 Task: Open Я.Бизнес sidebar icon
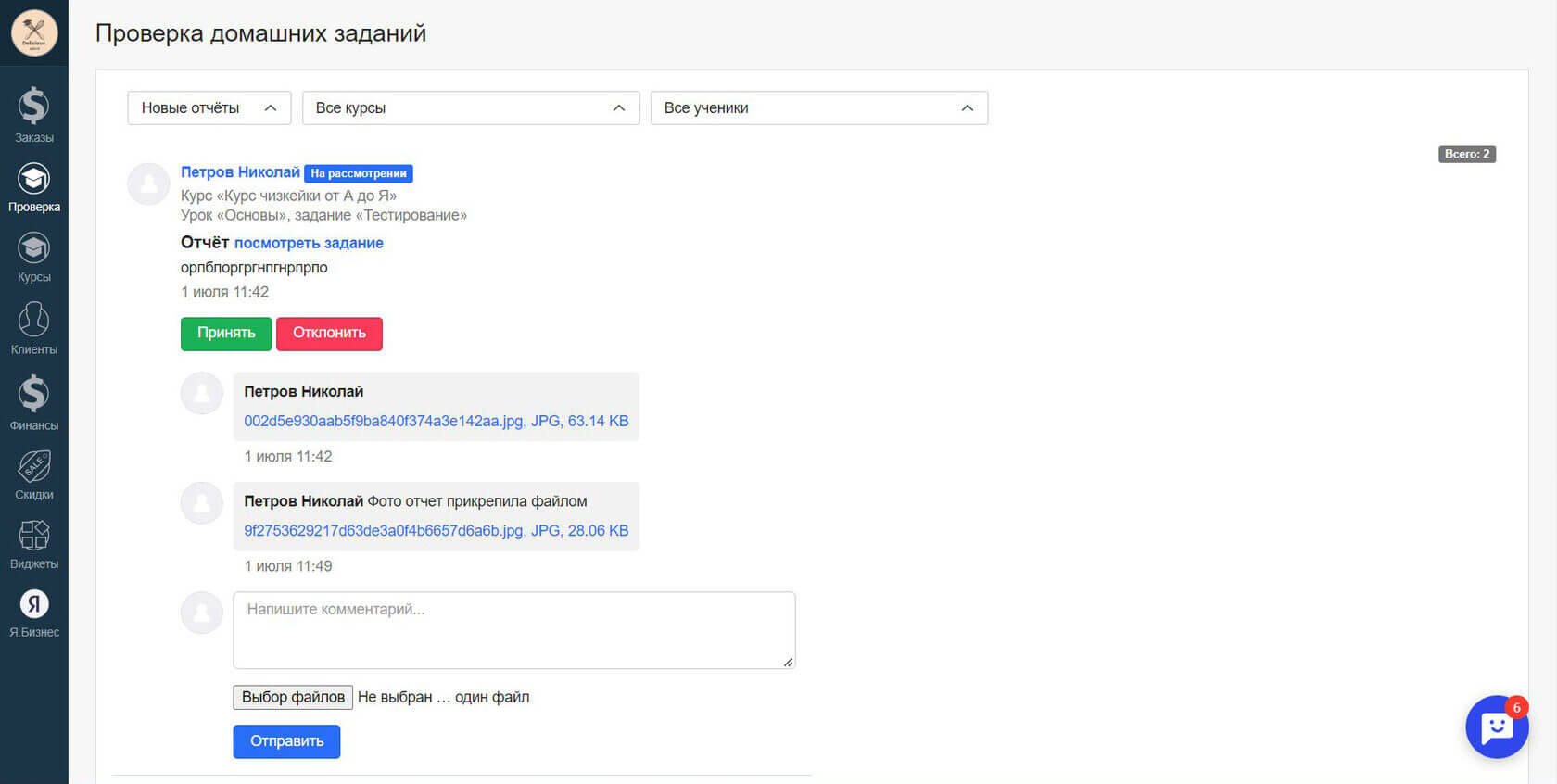coord(33,605)
